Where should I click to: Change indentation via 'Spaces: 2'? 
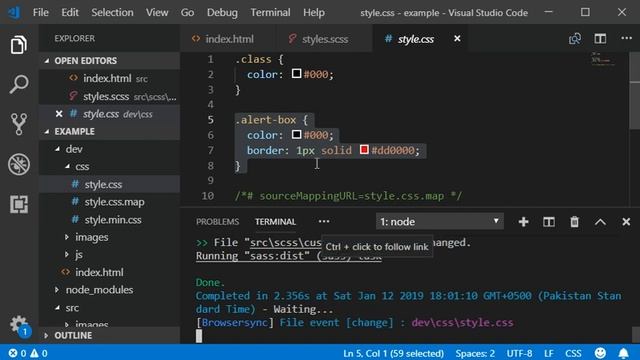coord(475,353)
